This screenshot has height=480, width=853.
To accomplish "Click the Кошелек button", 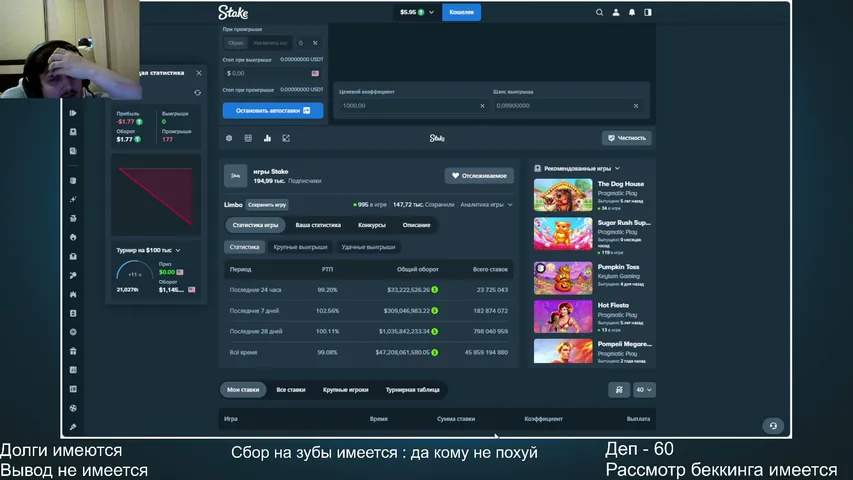I will coord(461,12).
